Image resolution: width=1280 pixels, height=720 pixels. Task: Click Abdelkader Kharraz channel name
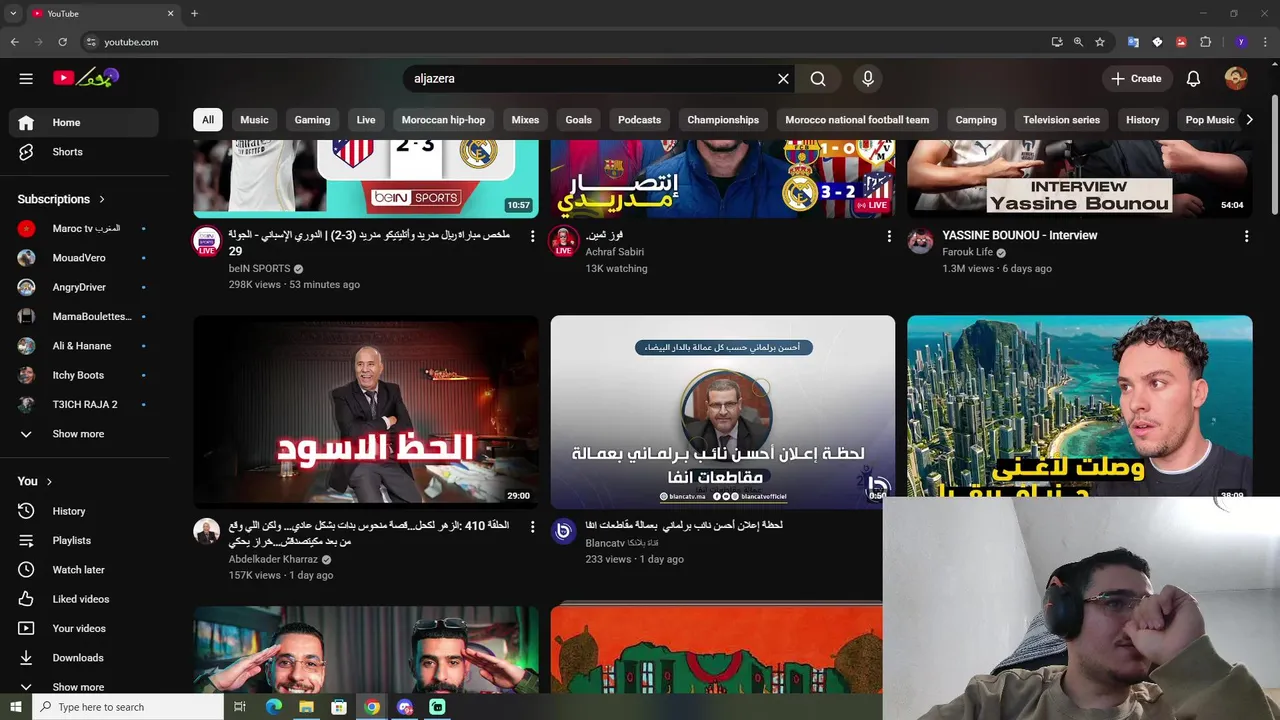(273, 559)
